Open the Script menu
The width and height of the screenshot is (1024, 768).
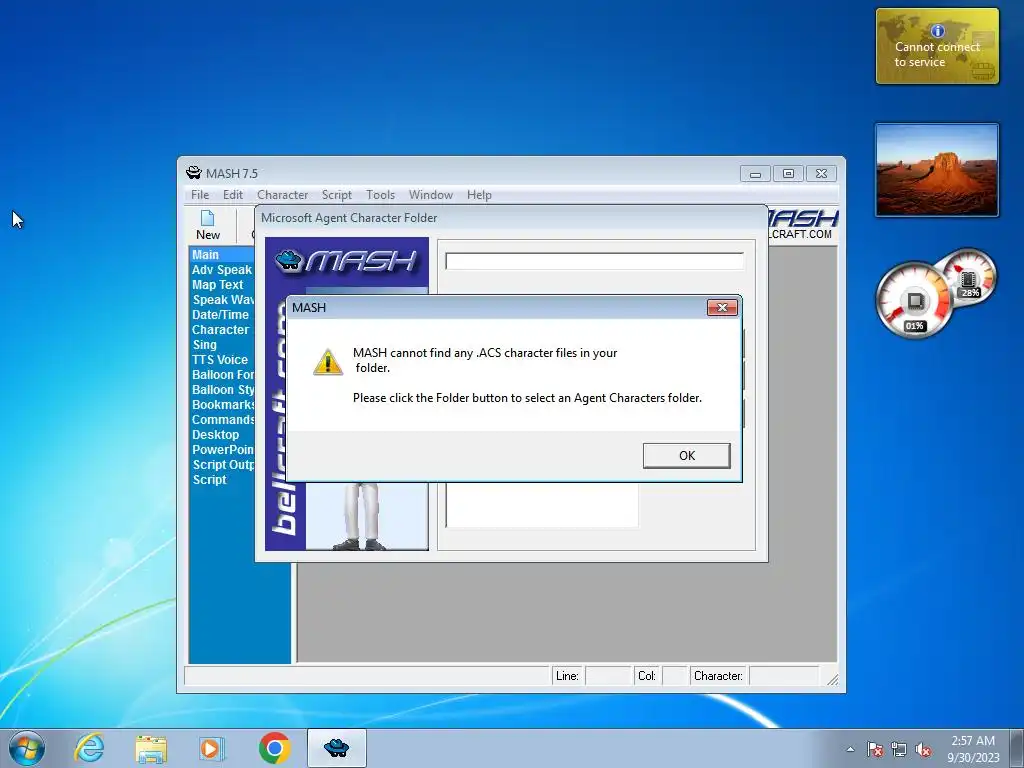pos(336,195)
